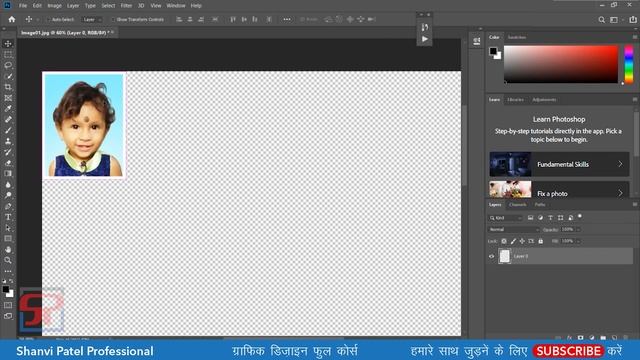Select the Zoom tool in the toolbox
This screenshot has height=360, width=640.
(8, 260)
